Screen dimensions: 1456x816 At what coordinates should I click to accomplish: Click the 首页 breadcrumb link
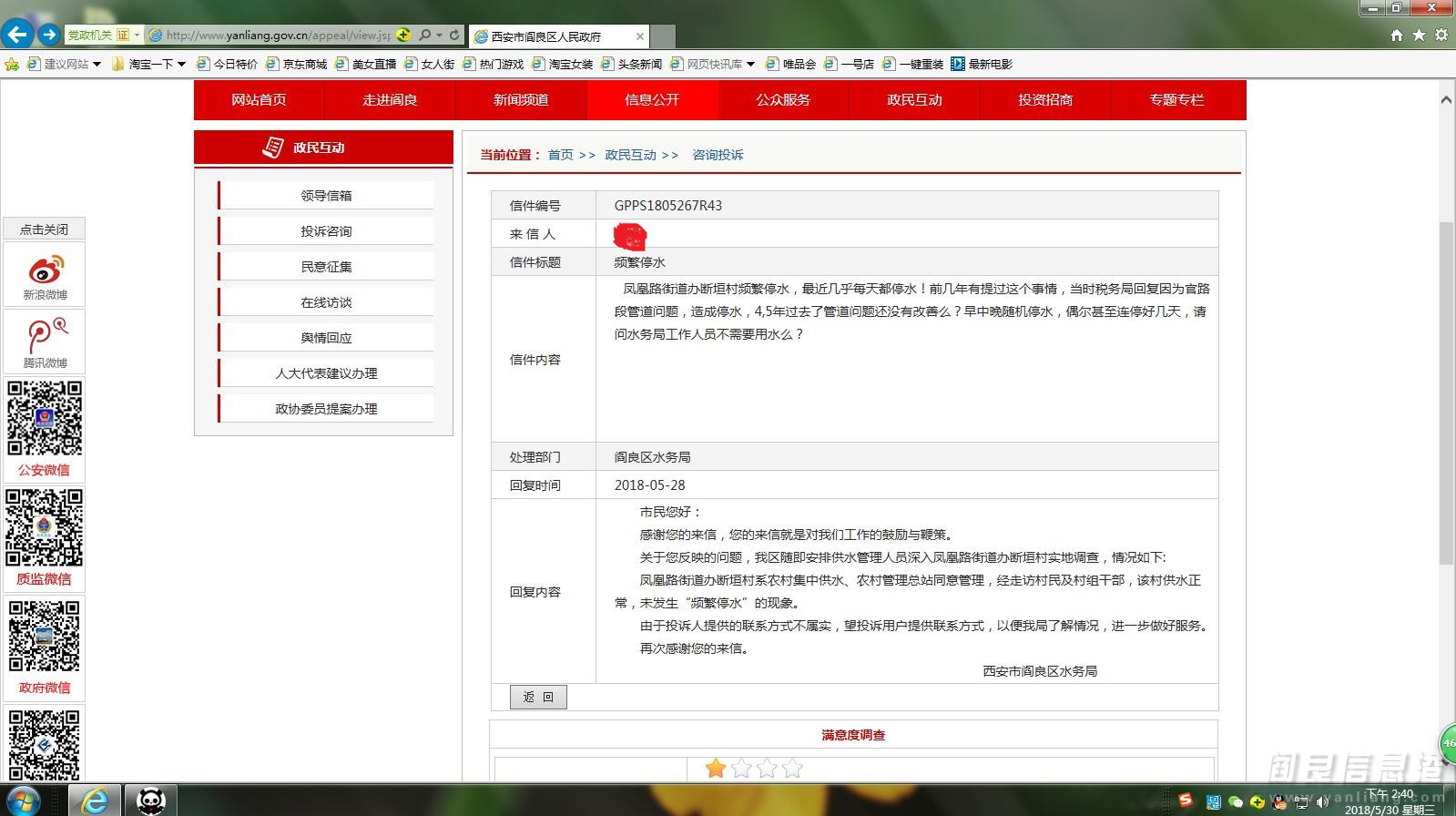tap(560, 155)
